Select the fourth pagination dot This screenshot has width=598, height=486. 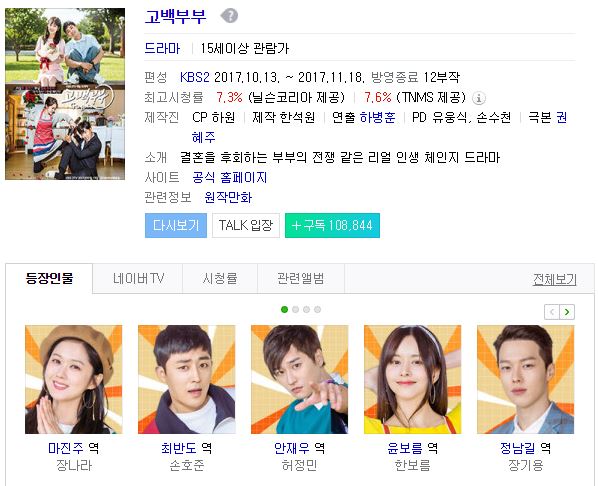(x=317, y=309)
